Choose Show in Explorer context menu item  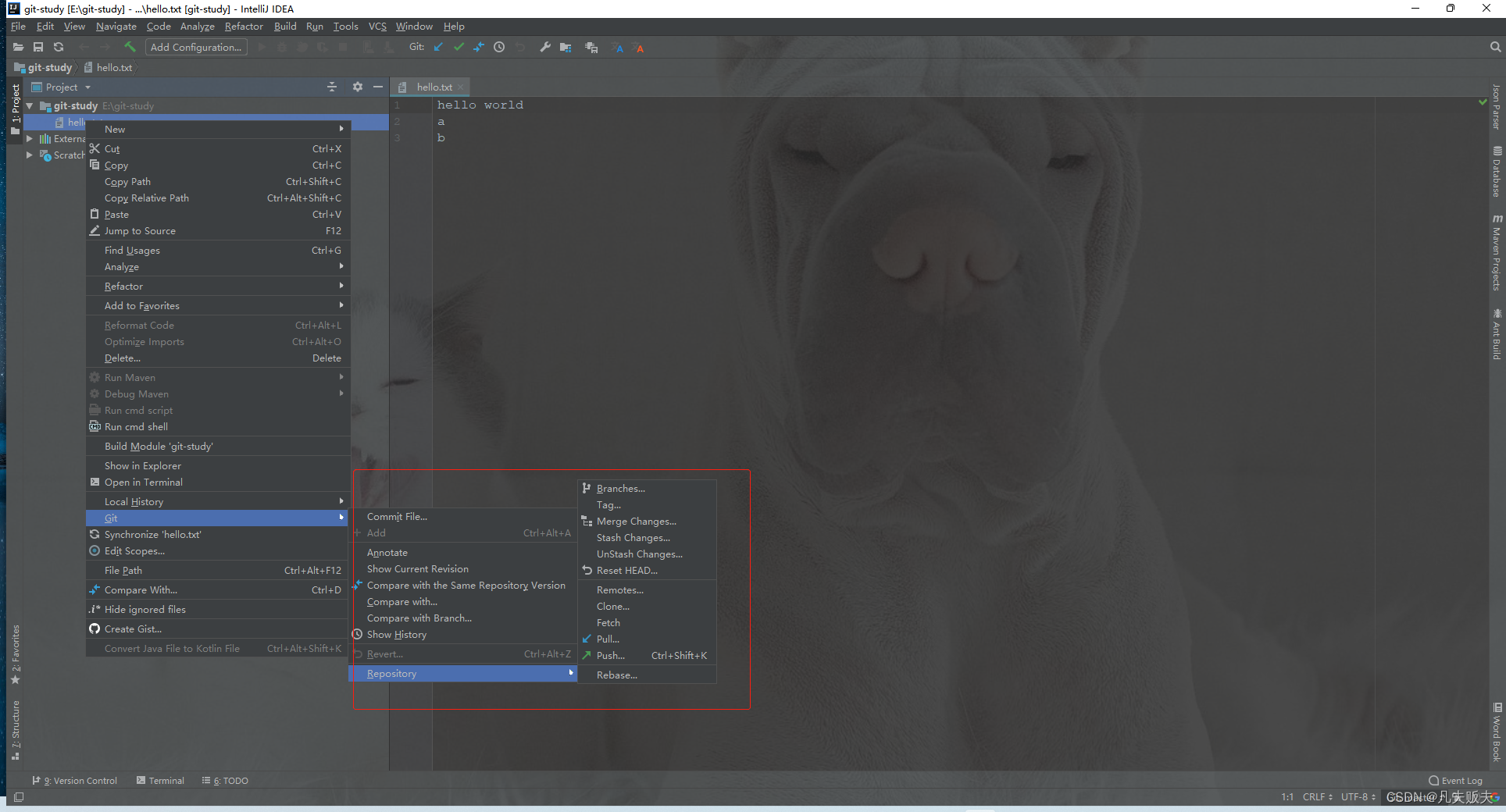tap(217, 465)
